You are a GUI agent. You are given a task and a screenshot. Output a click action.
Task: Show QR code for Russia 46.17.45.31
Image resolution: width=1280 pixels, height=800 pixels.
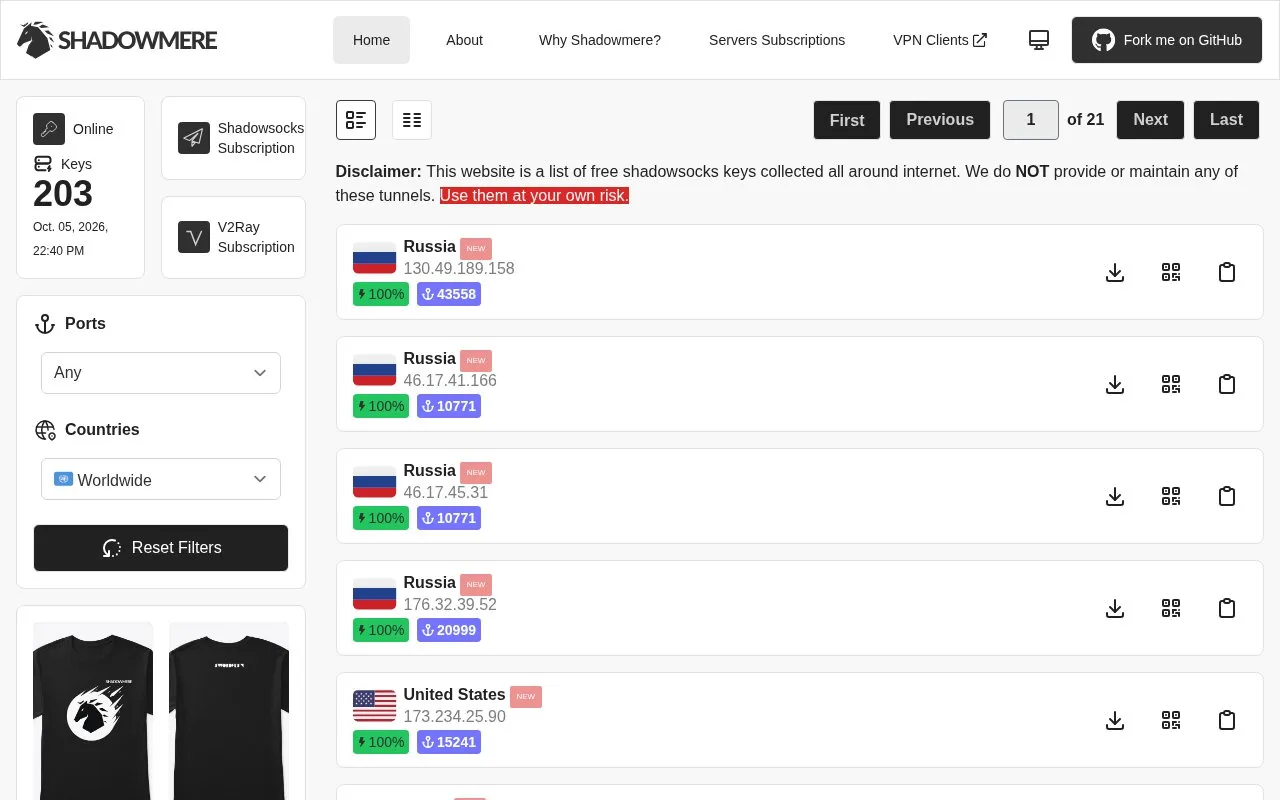(1171, 496)
